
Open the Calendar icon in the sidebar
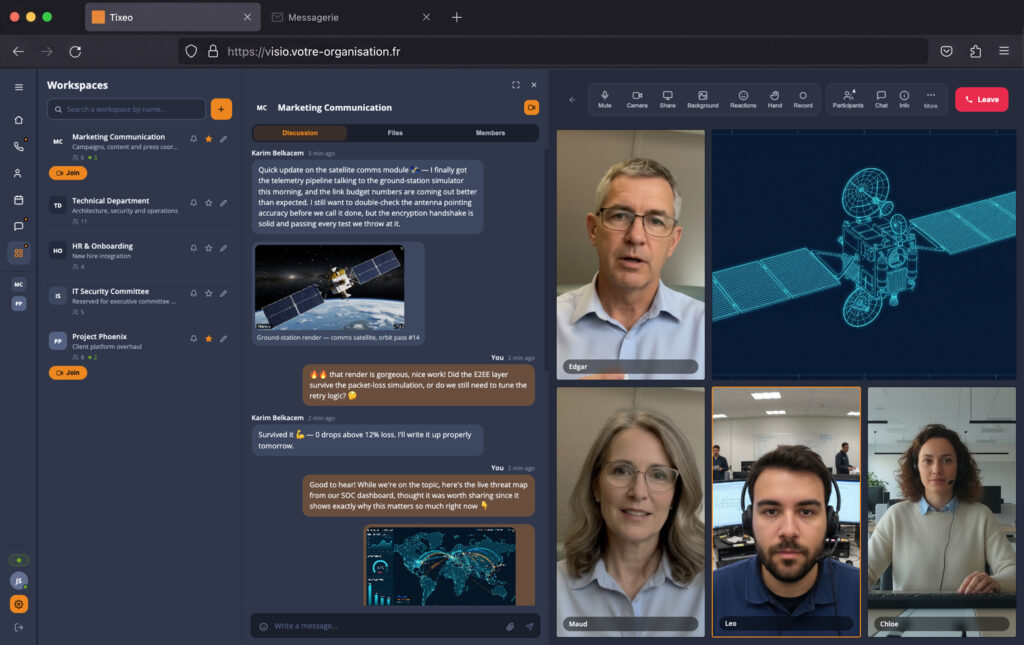pos(19,200)
